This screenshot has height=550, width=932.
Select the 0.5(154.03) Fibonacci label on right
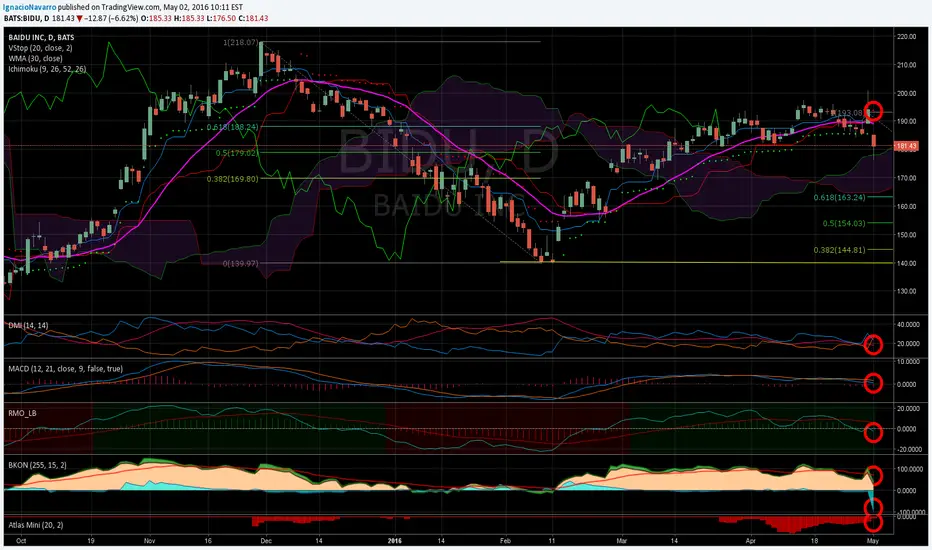click(844, 224)
